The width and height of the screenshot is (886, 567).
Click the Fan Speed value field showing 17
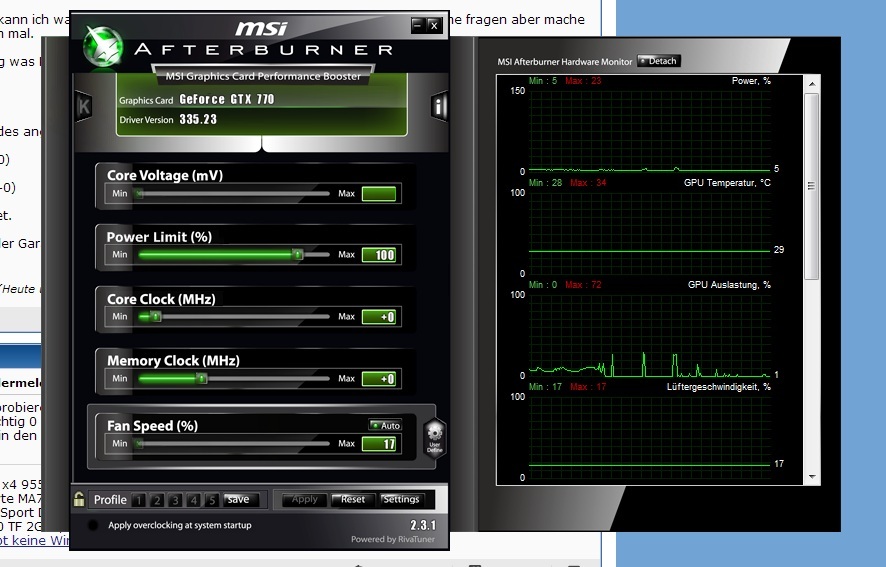tap(379, 444)
